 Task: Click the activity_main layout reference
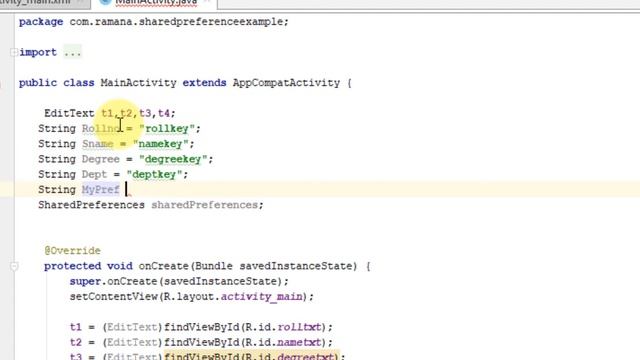[261, 297]
